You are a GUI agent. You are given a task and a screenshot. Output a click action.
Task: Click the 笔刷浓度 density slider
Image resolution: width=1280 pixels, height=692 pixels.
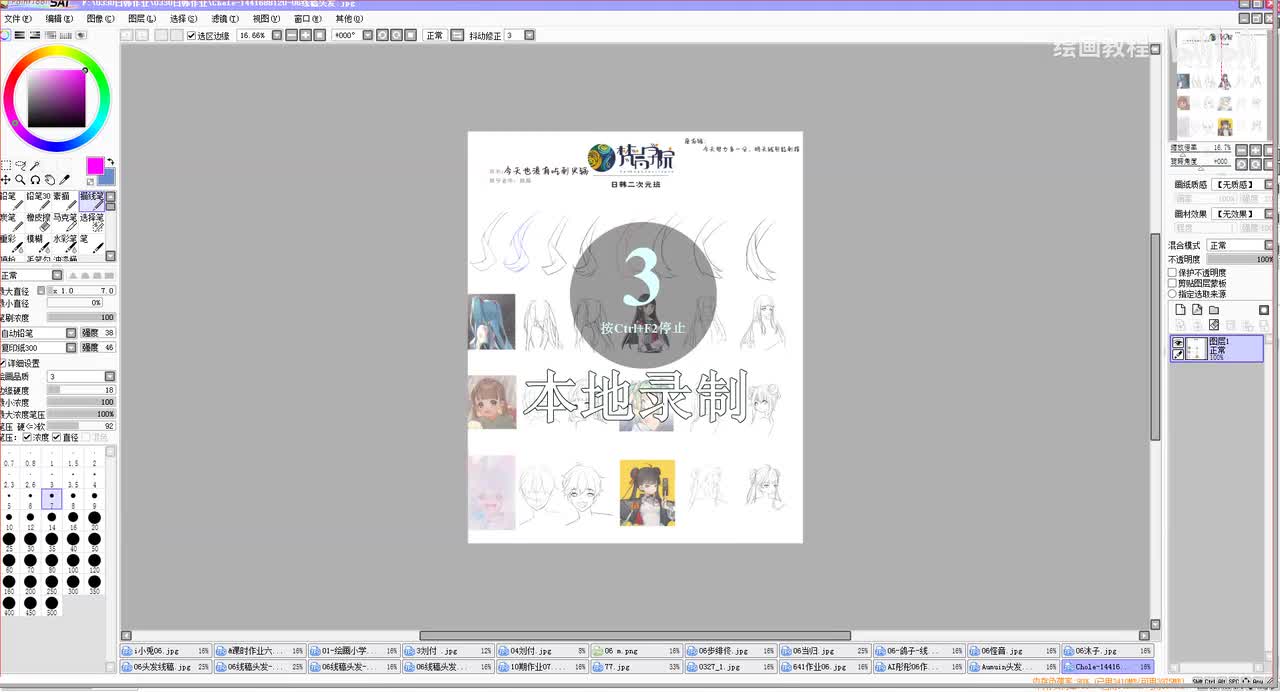coord(81,317)
